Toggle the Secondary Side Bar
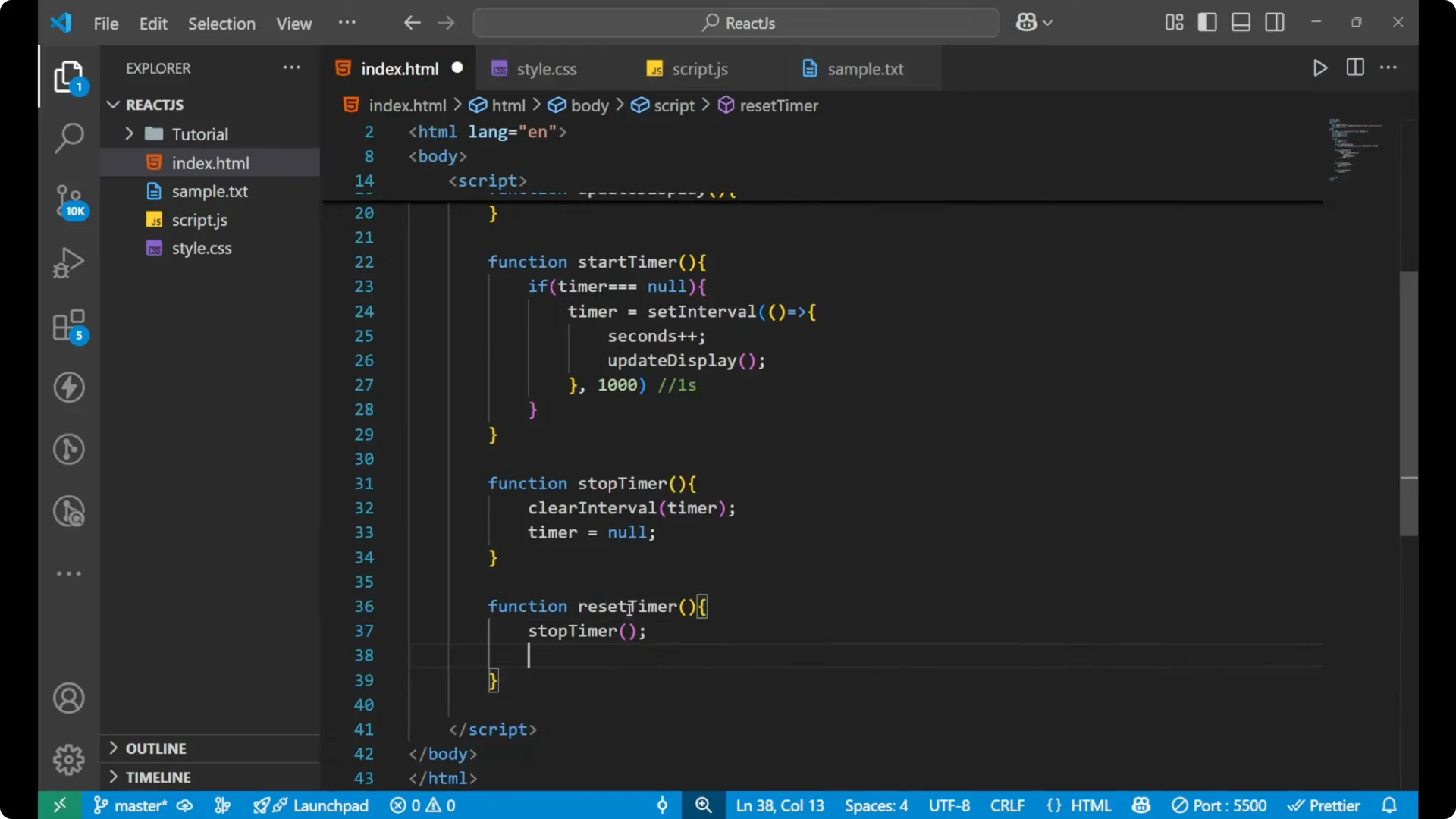The height and width of the screenshot is (819, 1456). point(1275,22)
